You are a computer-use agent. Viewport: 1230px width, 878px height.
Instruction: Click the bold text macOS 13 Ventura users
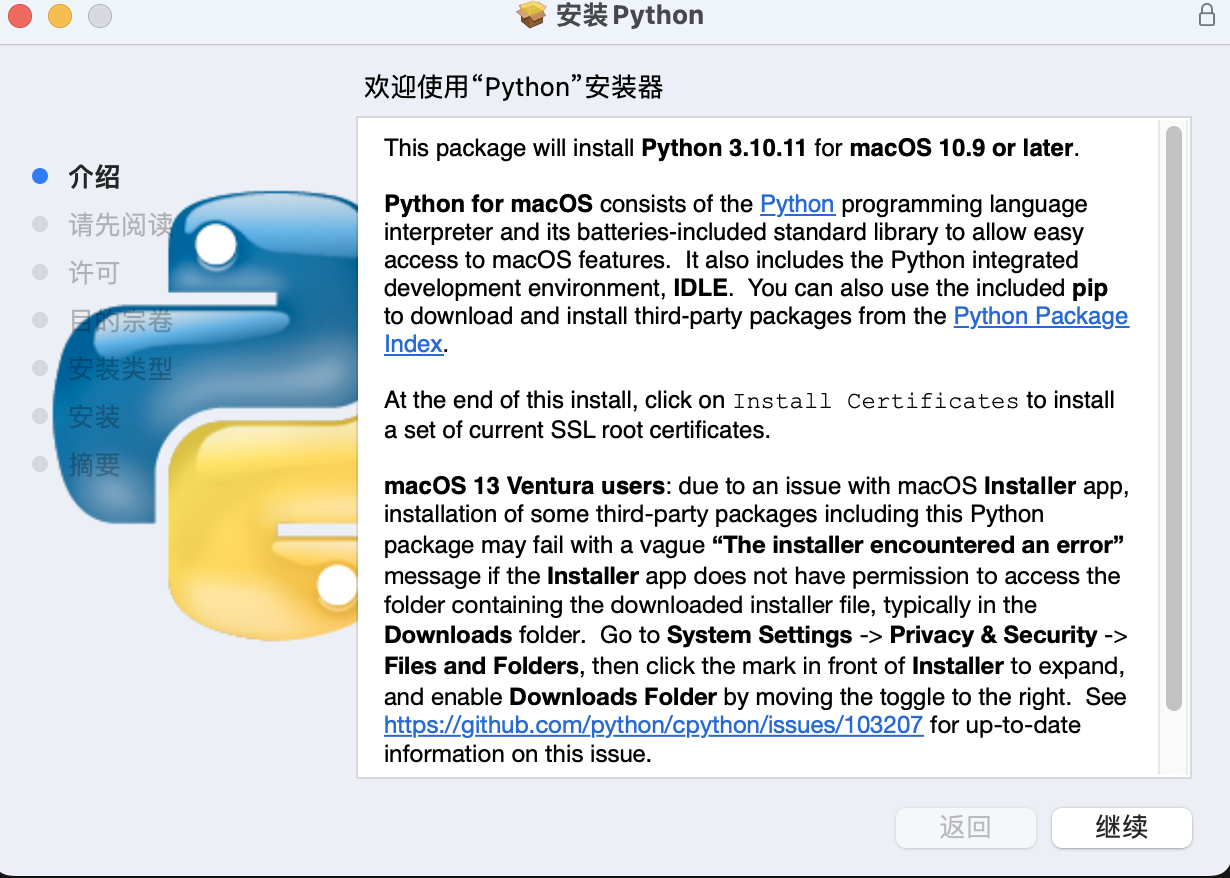point(525,487)
